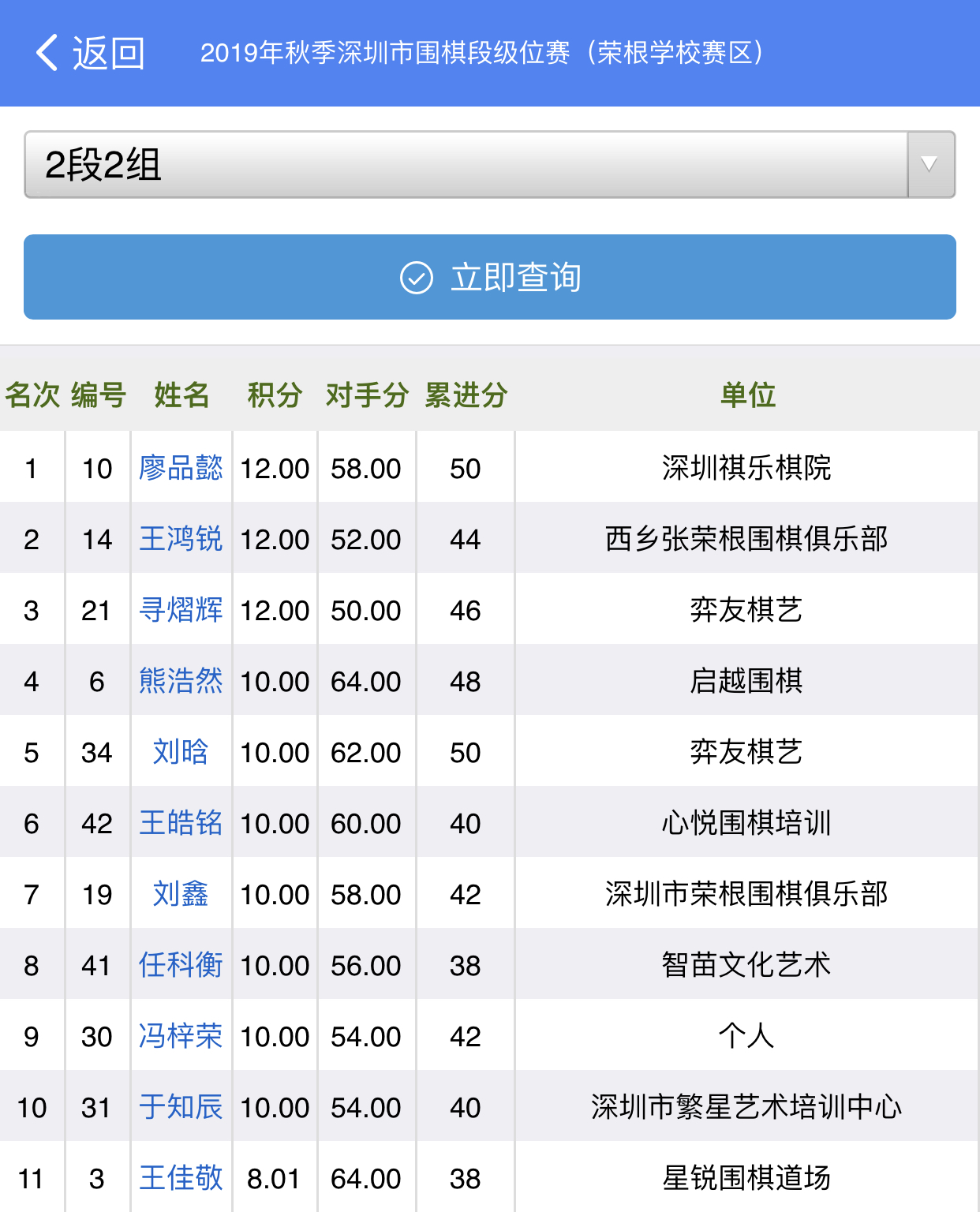Screen dimensions: 980x1212
Task: Click the dropdown arrow triangle
Action: pyautogui.click(x=930, y=165)
